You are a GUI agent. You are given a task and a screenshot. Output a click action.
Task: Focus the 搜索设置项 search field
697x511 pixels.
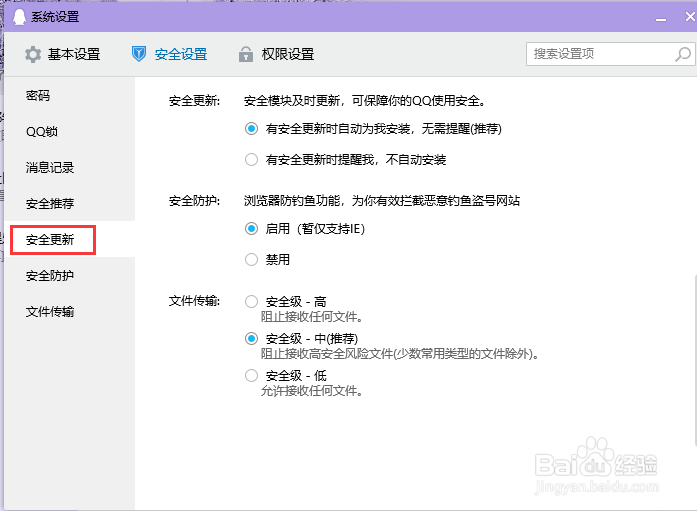[610, 54]
